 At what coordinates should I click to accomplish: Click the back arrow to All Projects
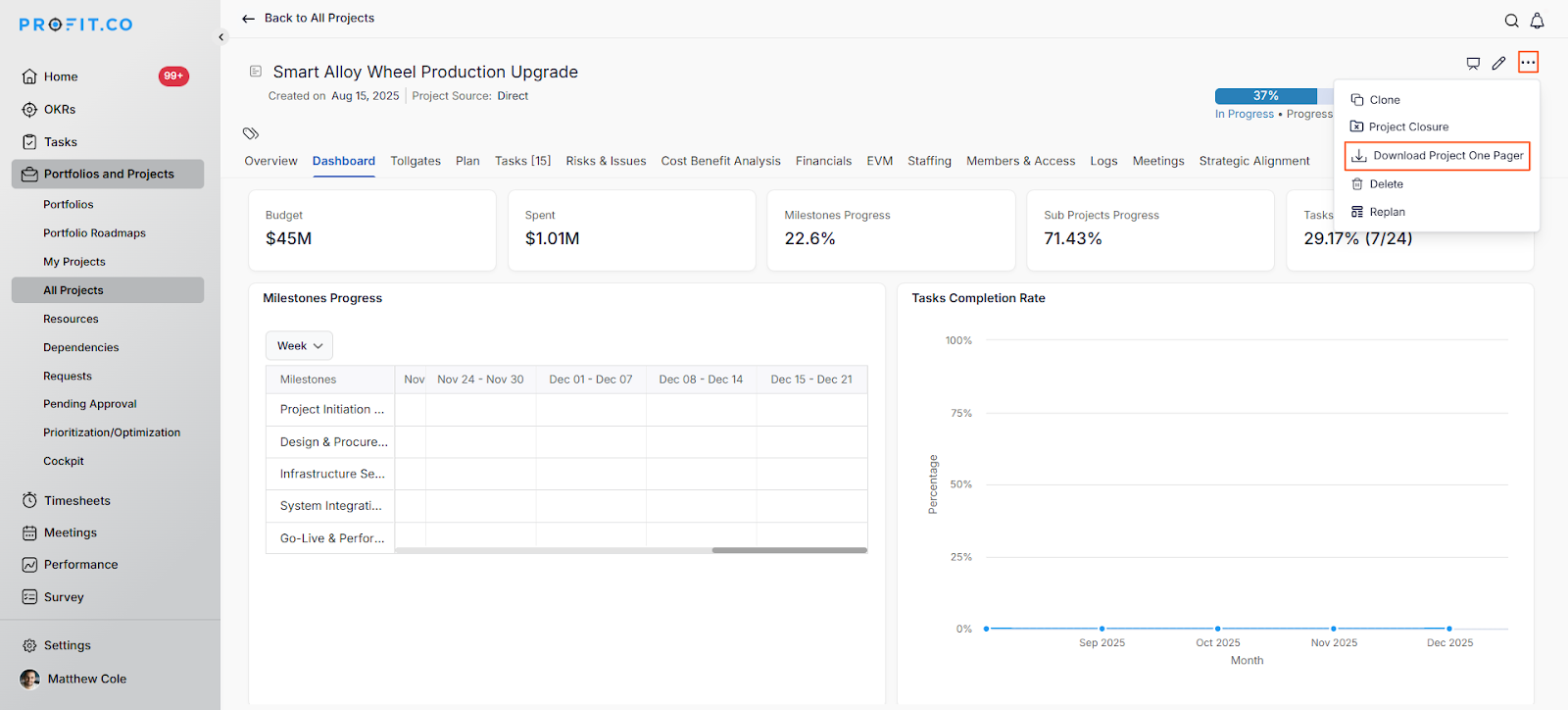(x=249, y=19)
